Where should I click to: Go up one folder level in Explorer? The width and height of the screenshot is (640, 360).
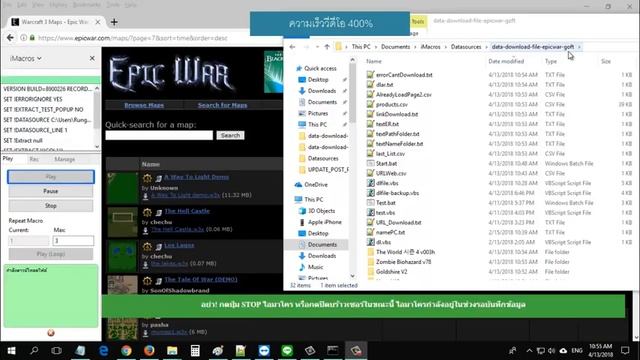(327, 47)
